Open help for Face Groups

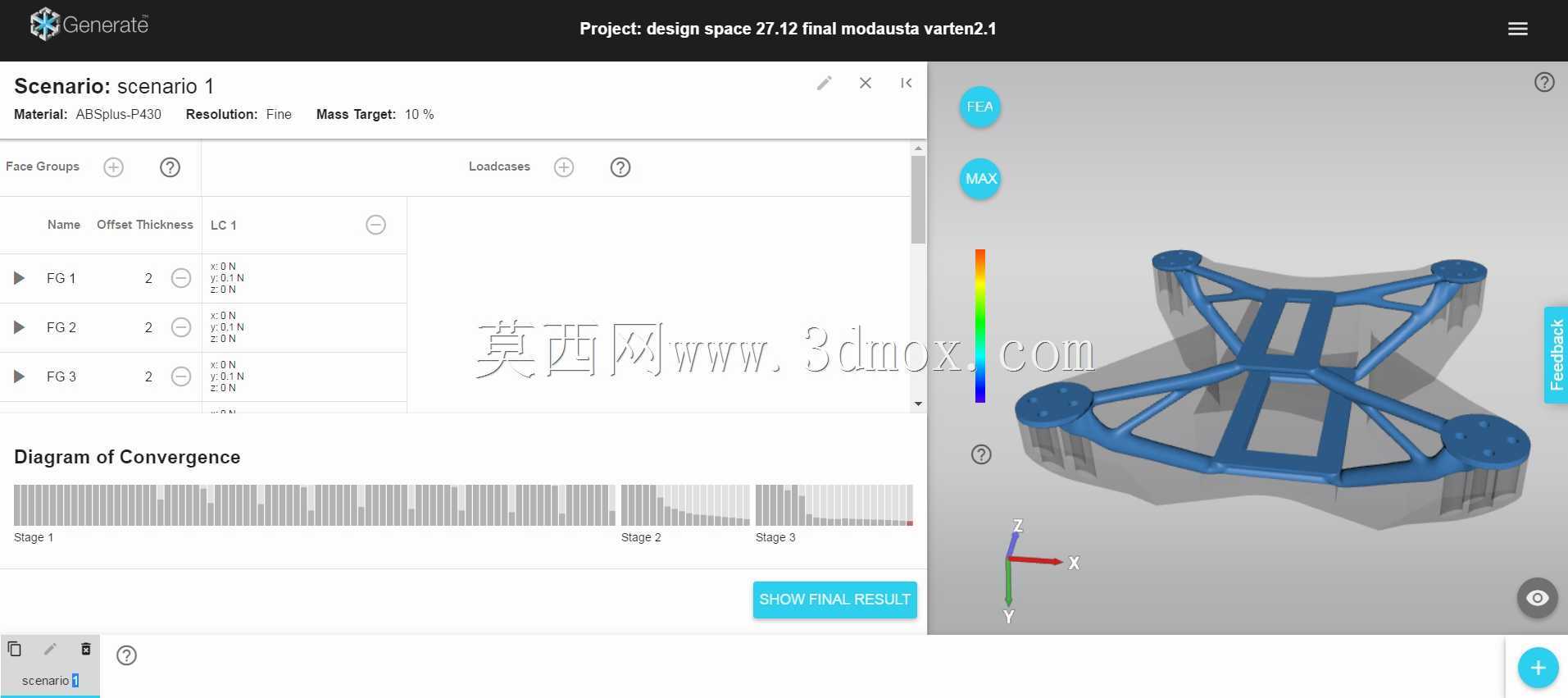pos(170,167)
